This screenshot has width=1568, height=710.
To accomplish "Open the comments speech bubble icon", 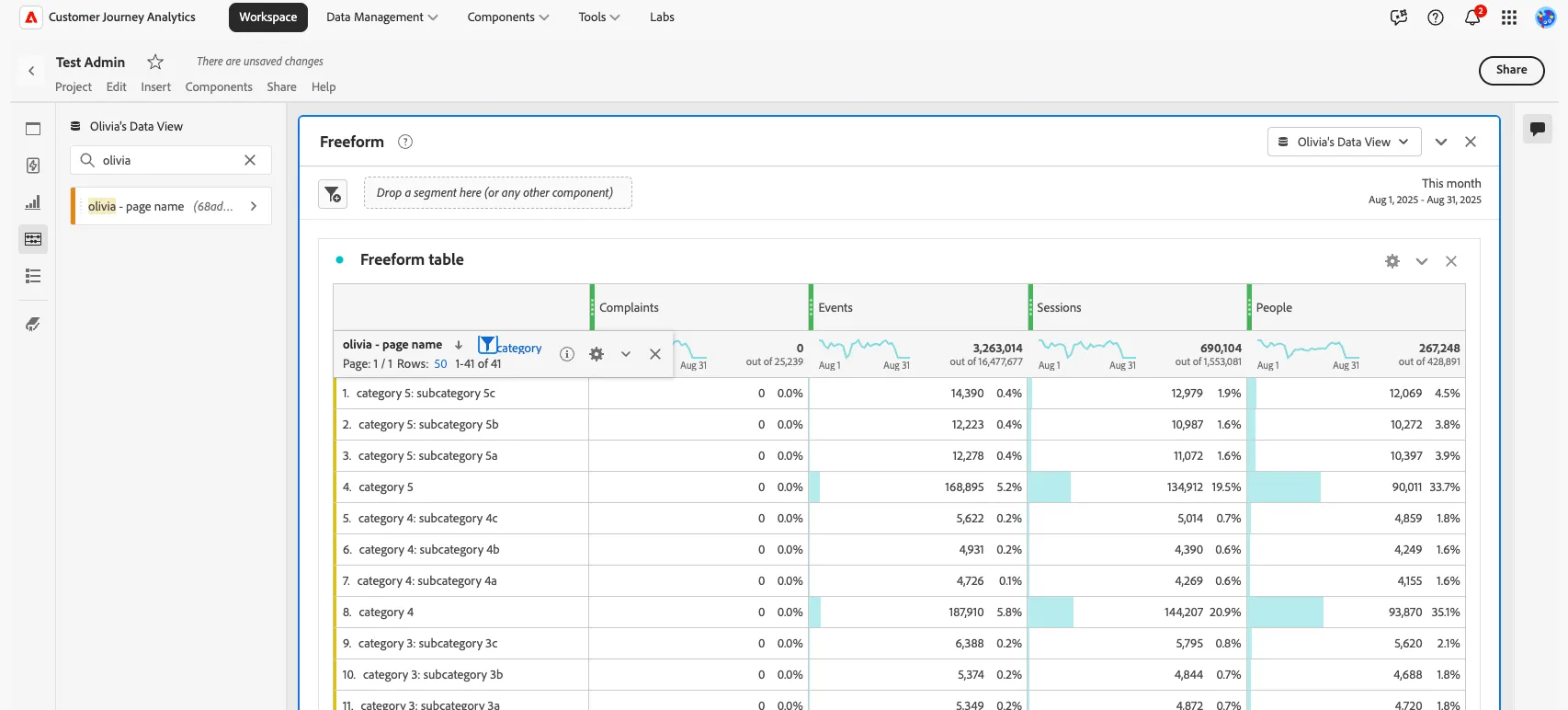I will pos(1538,129).
